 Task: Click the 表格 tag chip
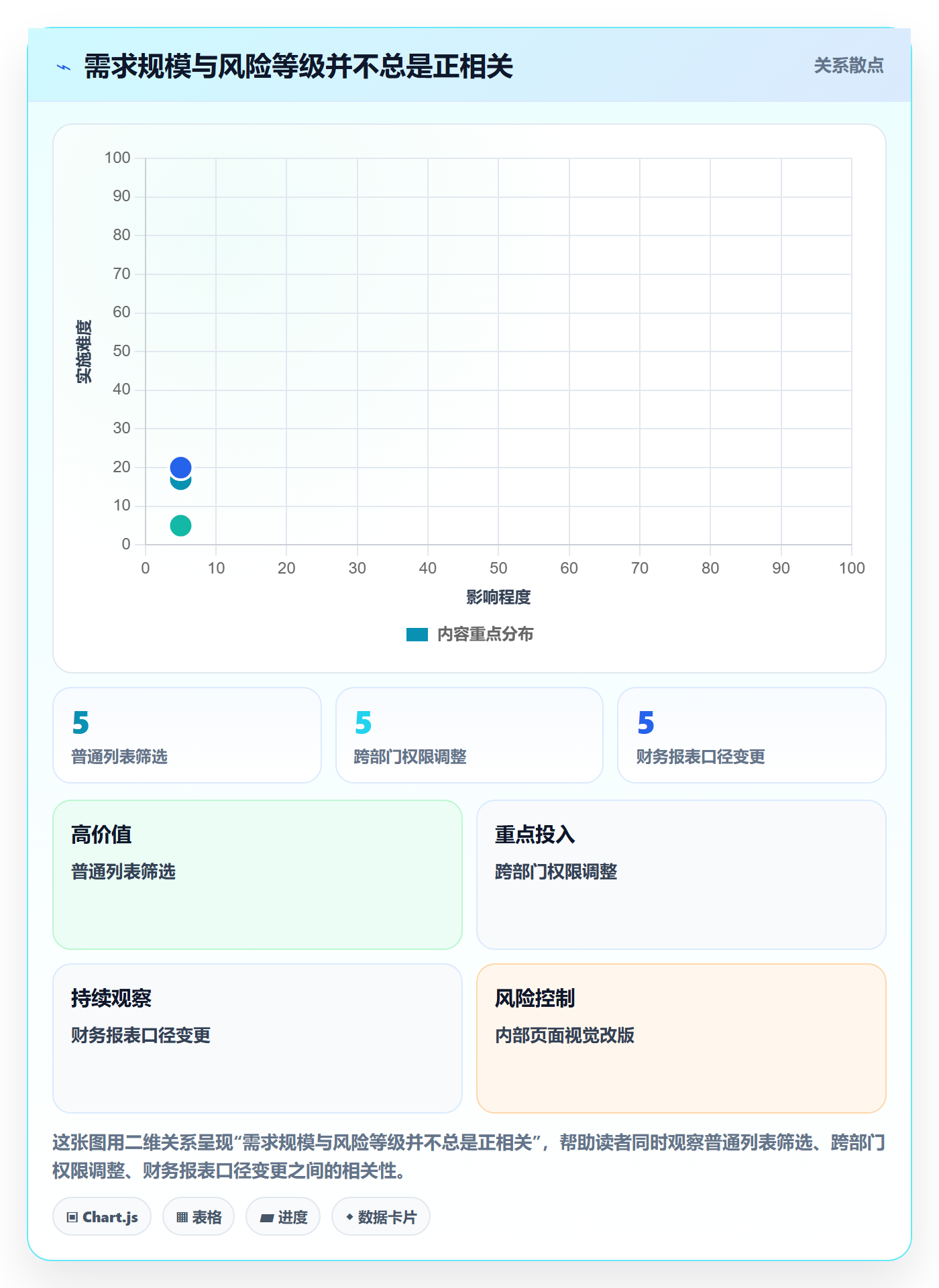[x=199, y=1217]
